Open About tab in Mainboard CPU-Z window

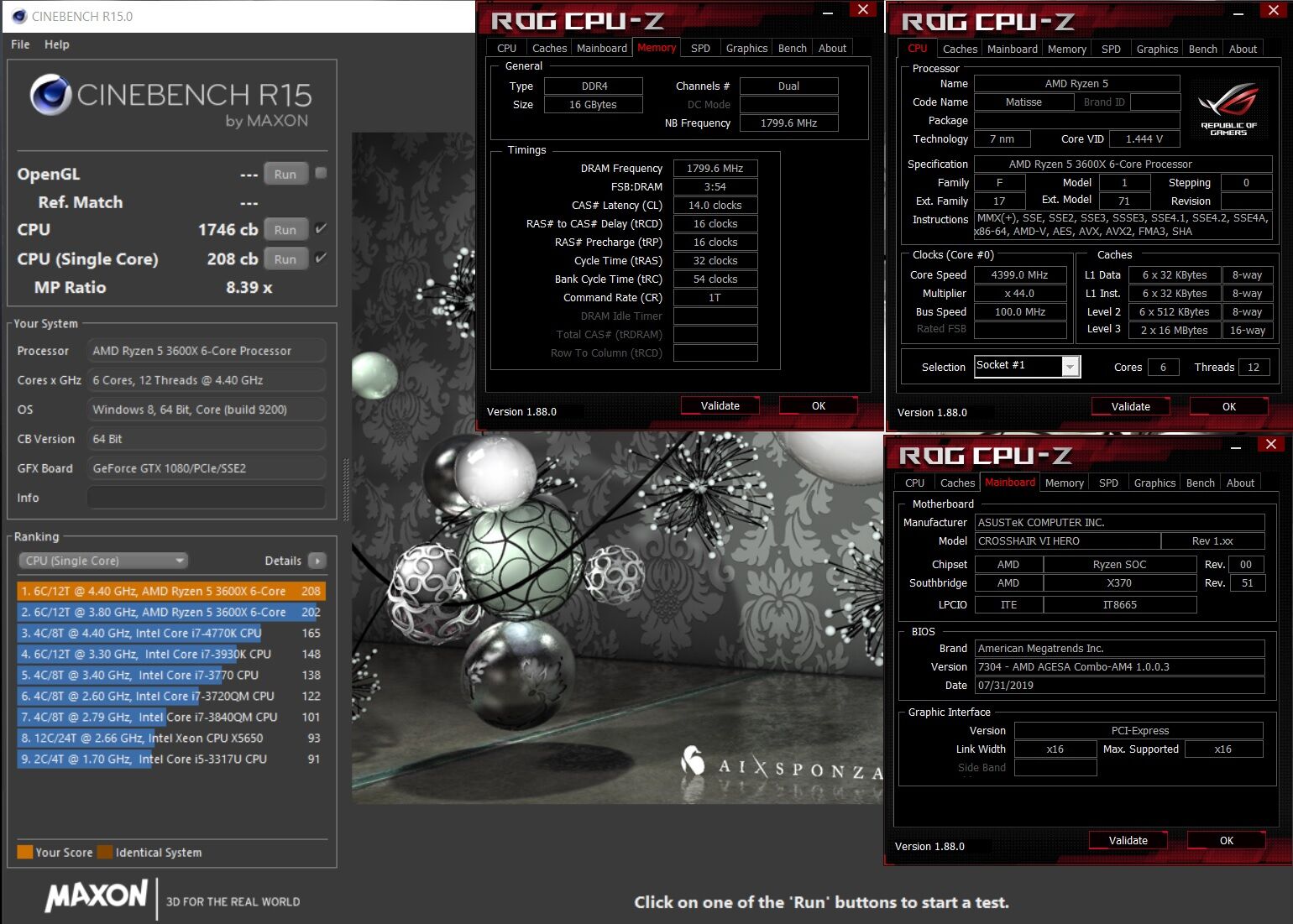click(1240, 483)
